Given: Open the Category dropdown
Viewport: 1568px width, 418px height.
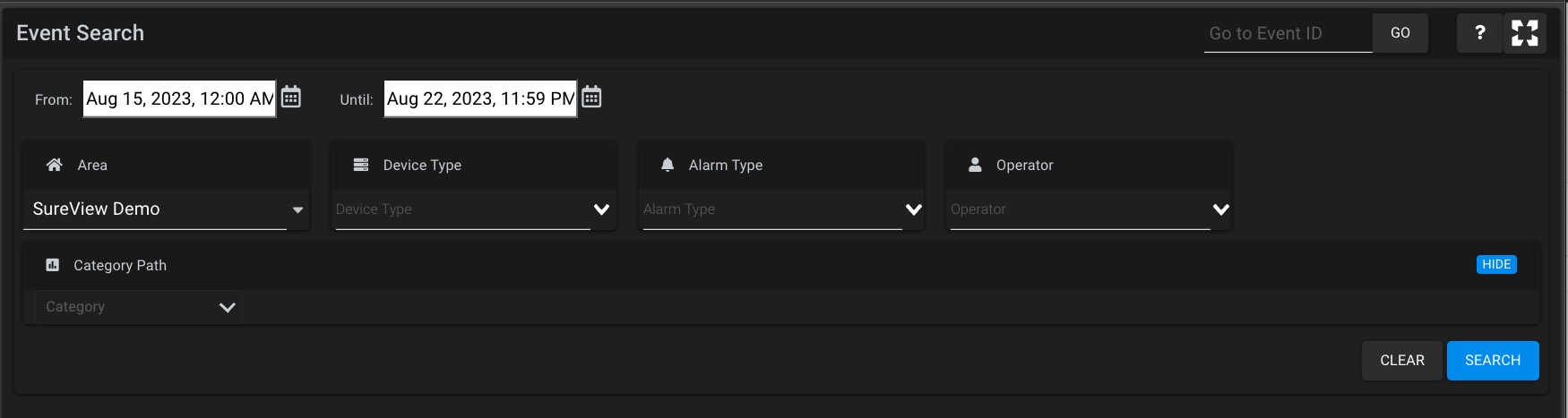Looking at the screenshot, I should 139,307.
